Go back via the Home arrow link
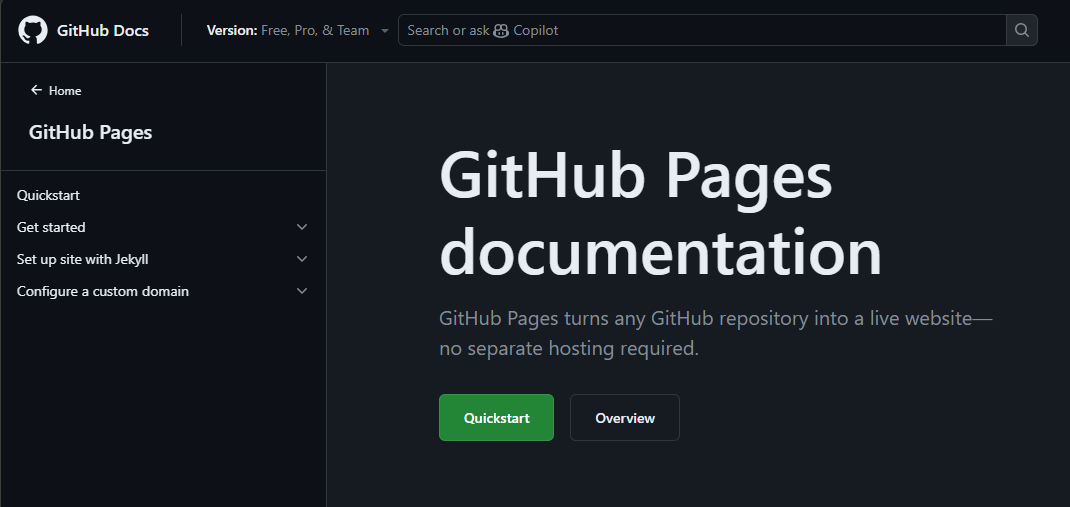Viewport: 1070px width, 507px height. 56,91
